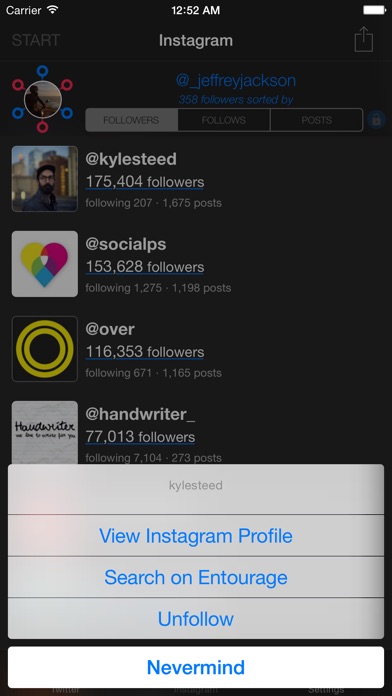Switch to the FOLLOWS segment
This screenshot has width=392, height=696.
pos(224,120)
